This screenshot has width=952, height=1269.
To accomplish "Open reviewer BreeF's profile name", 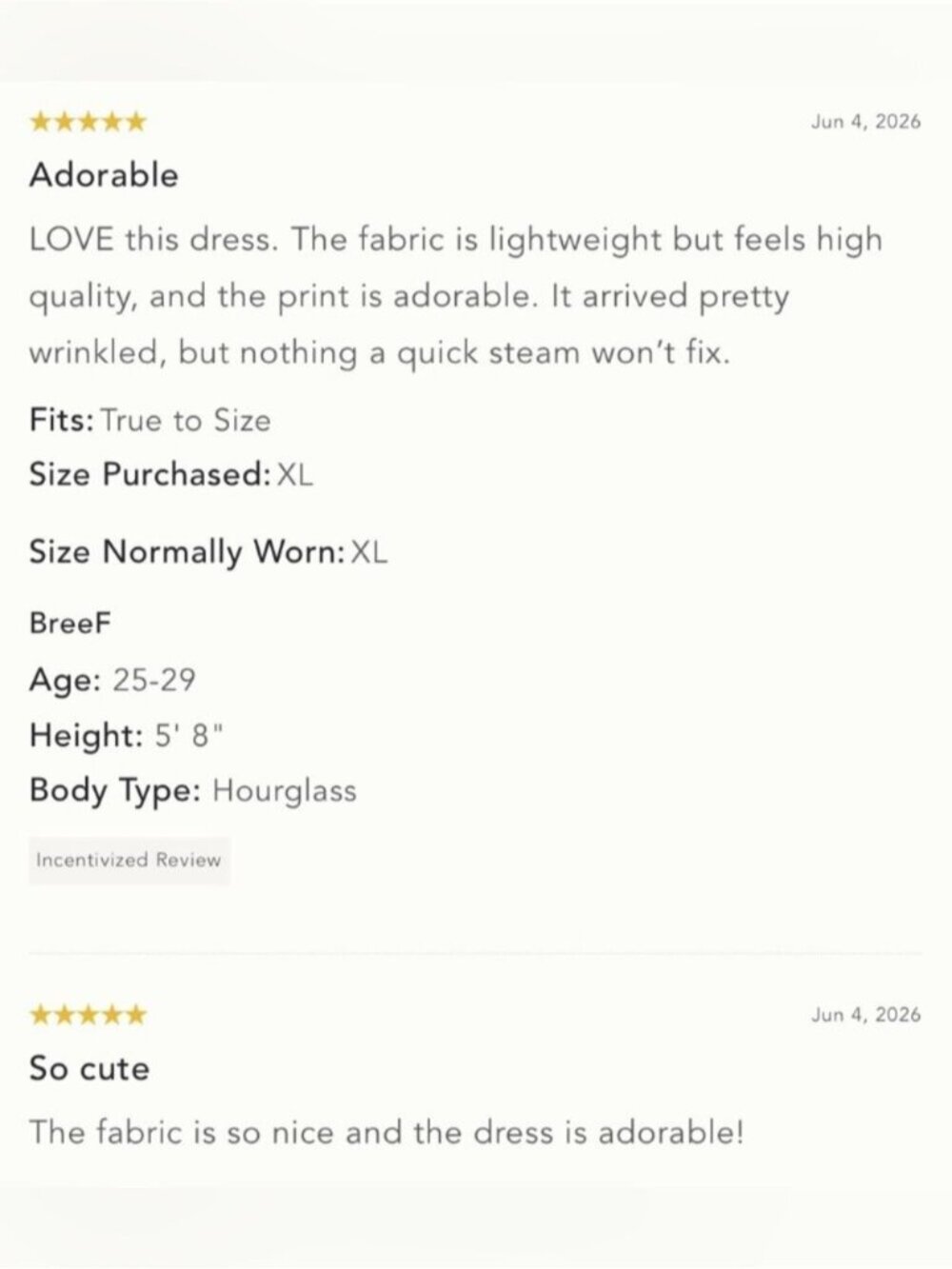I will click(70, 624).
